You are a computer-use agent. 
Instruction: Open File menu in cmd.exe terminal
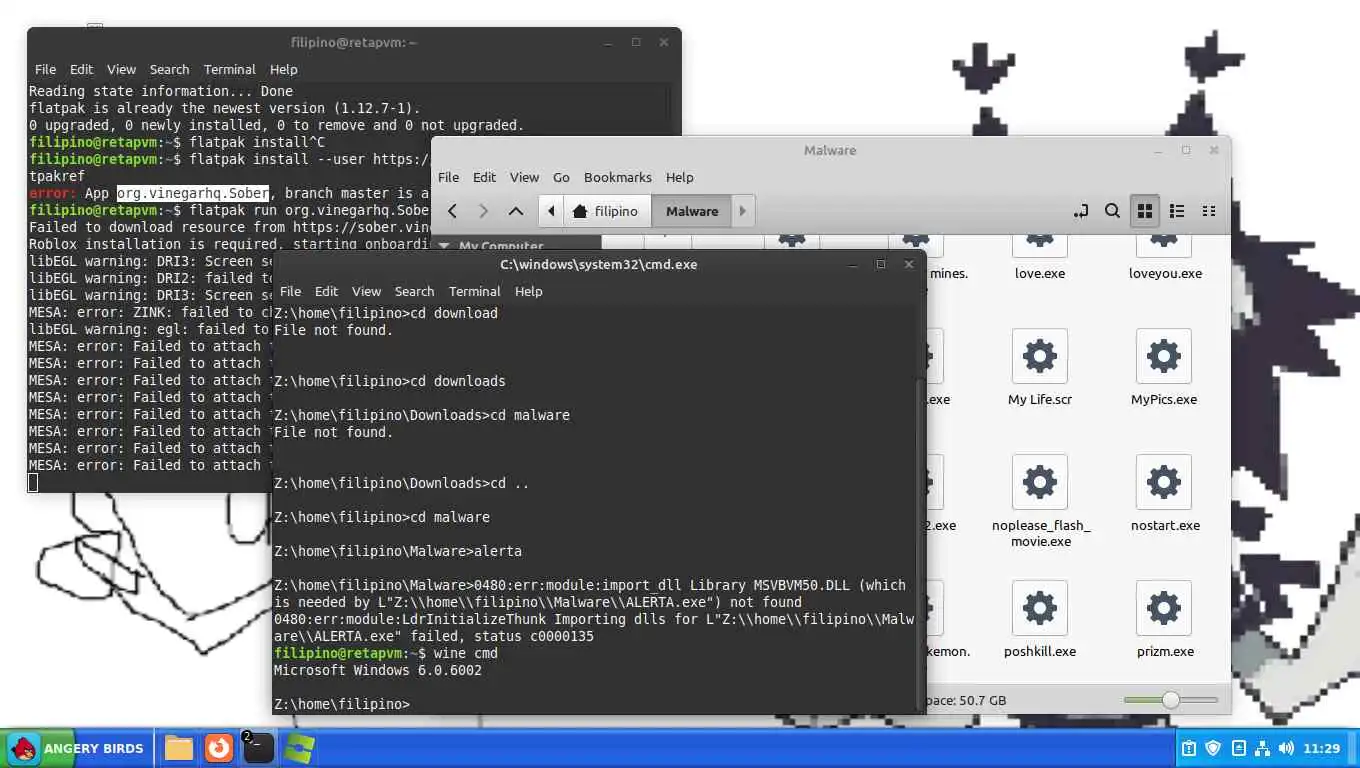[x=291, y=291]
